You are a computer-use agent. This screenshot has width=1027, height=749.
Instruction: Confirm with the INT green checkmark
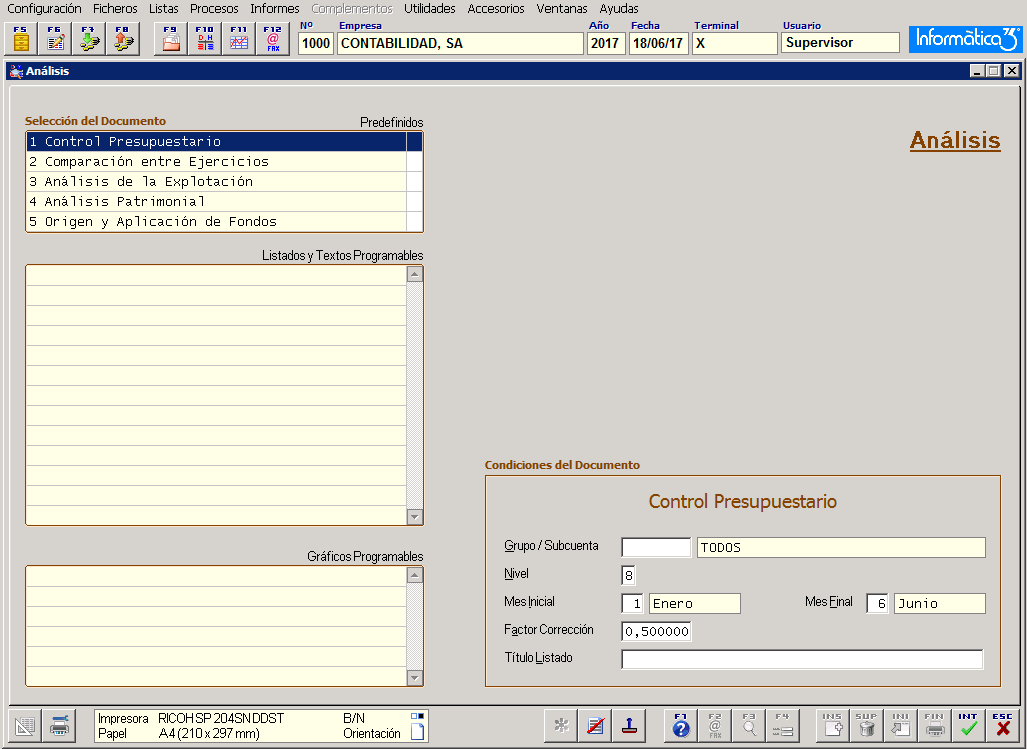(969, 725)
